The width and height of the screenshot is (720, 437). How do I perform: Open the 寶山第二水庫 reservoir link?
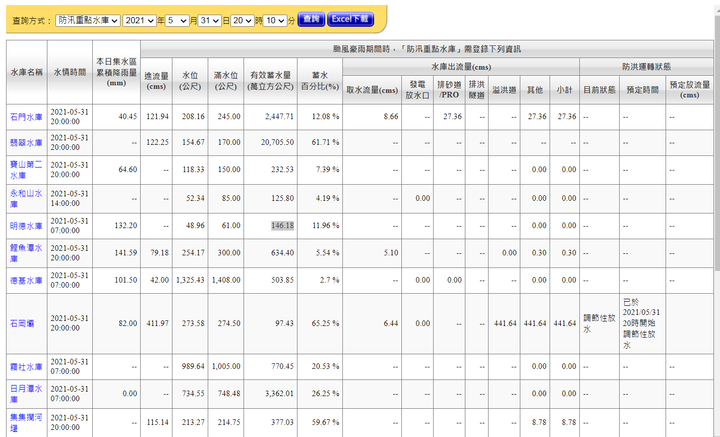coord(26,170)
